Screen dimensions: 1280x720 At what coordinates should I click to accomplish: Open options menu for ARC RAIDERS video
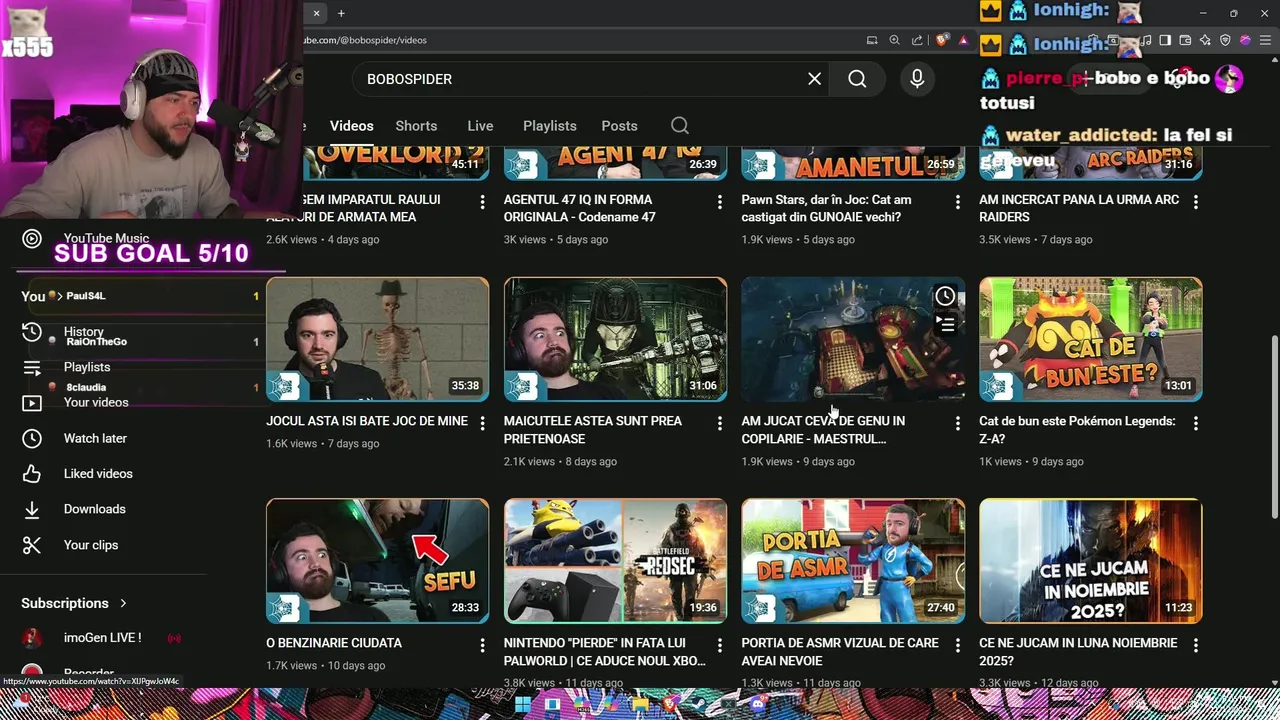coord(1195,202)
